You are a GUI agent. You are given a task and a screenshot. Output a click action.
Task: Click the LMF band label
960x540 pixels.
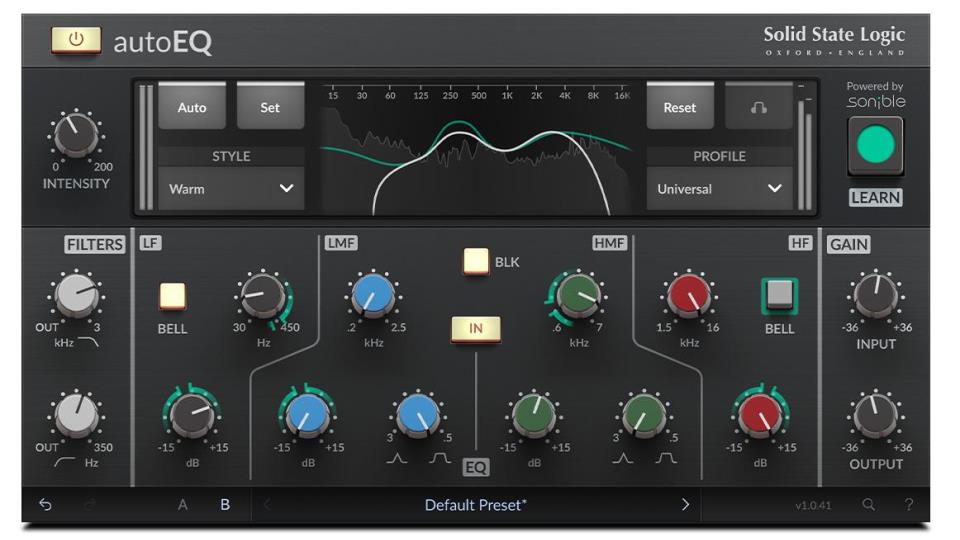341,243
